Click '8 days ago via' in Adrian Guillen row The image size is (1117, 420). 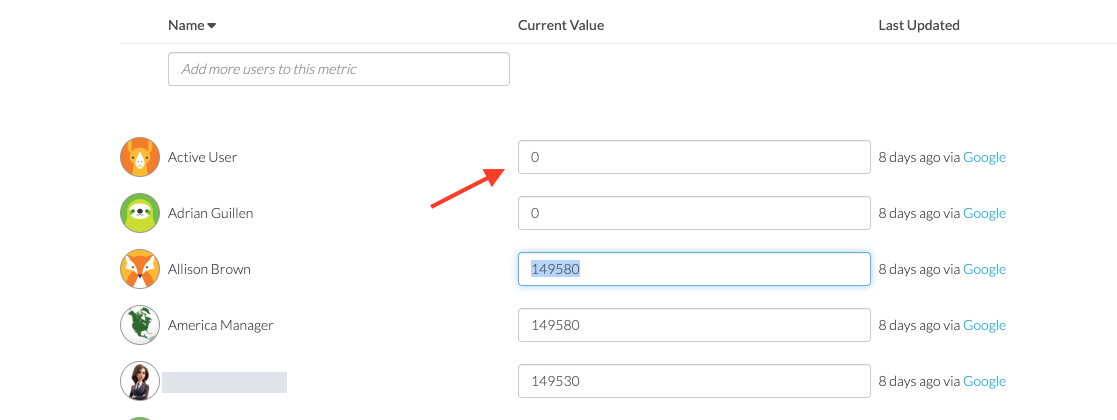click(919, 213)
